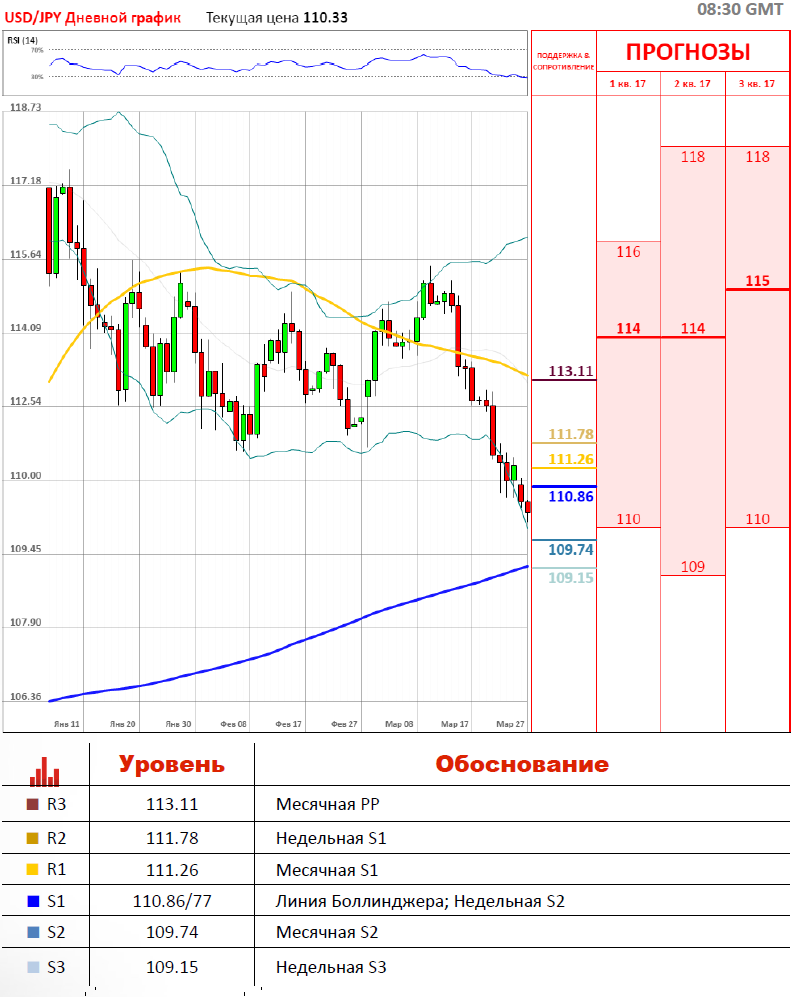
Task: Click the "Уровень" table column header
Action: click(x=172, y=765)
